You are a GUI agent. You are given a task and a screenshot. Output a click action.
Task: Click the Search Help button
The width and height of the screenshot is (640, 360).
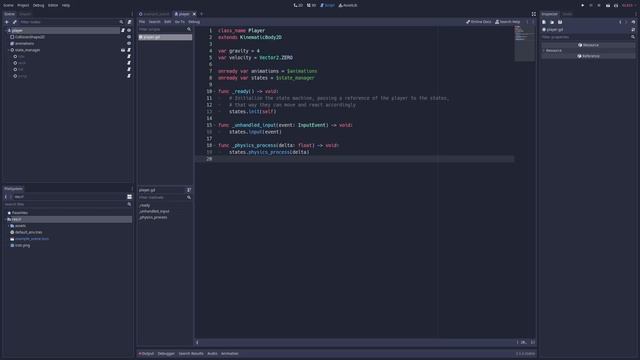point(508,22)
